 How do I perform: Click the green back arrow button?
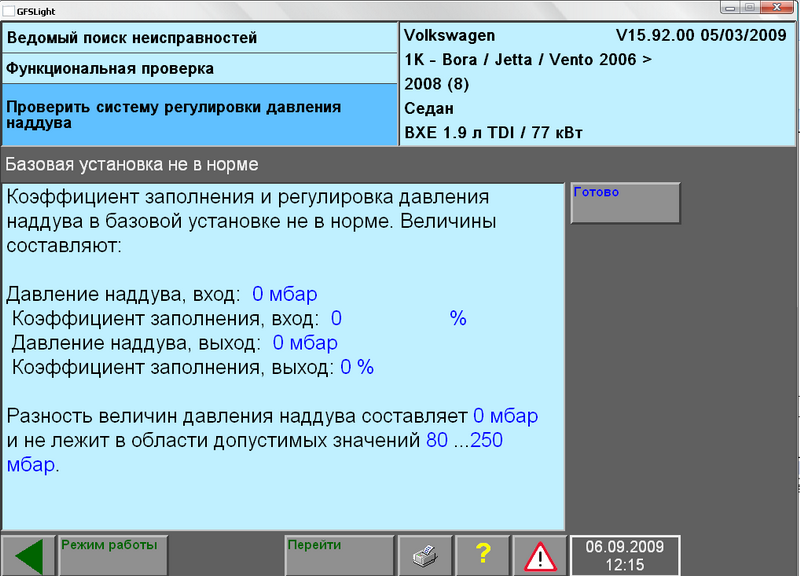click(28, 556)
